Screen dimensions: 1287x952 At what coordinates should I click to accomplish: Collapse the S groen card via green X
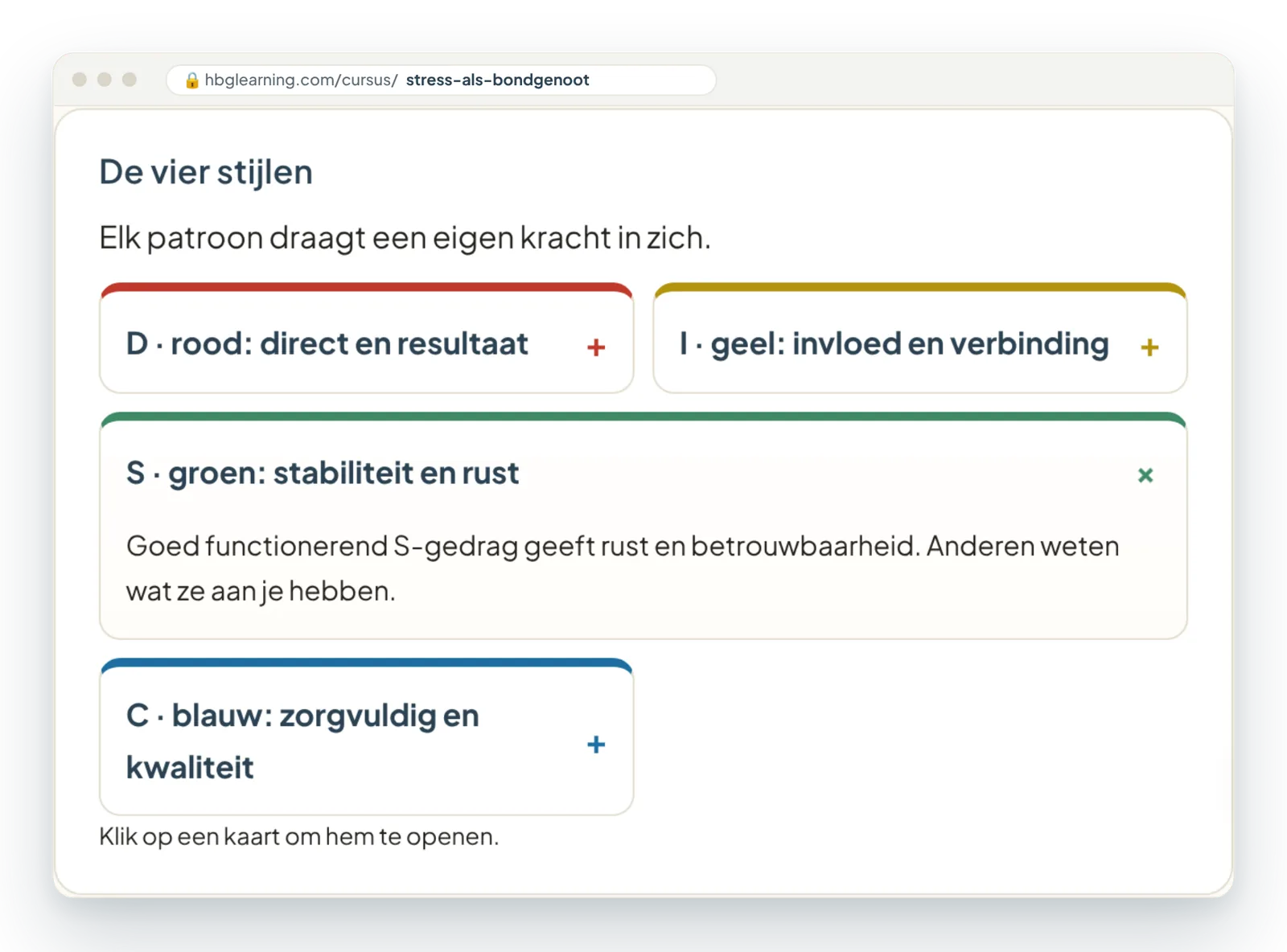(x=1145, y=475)
